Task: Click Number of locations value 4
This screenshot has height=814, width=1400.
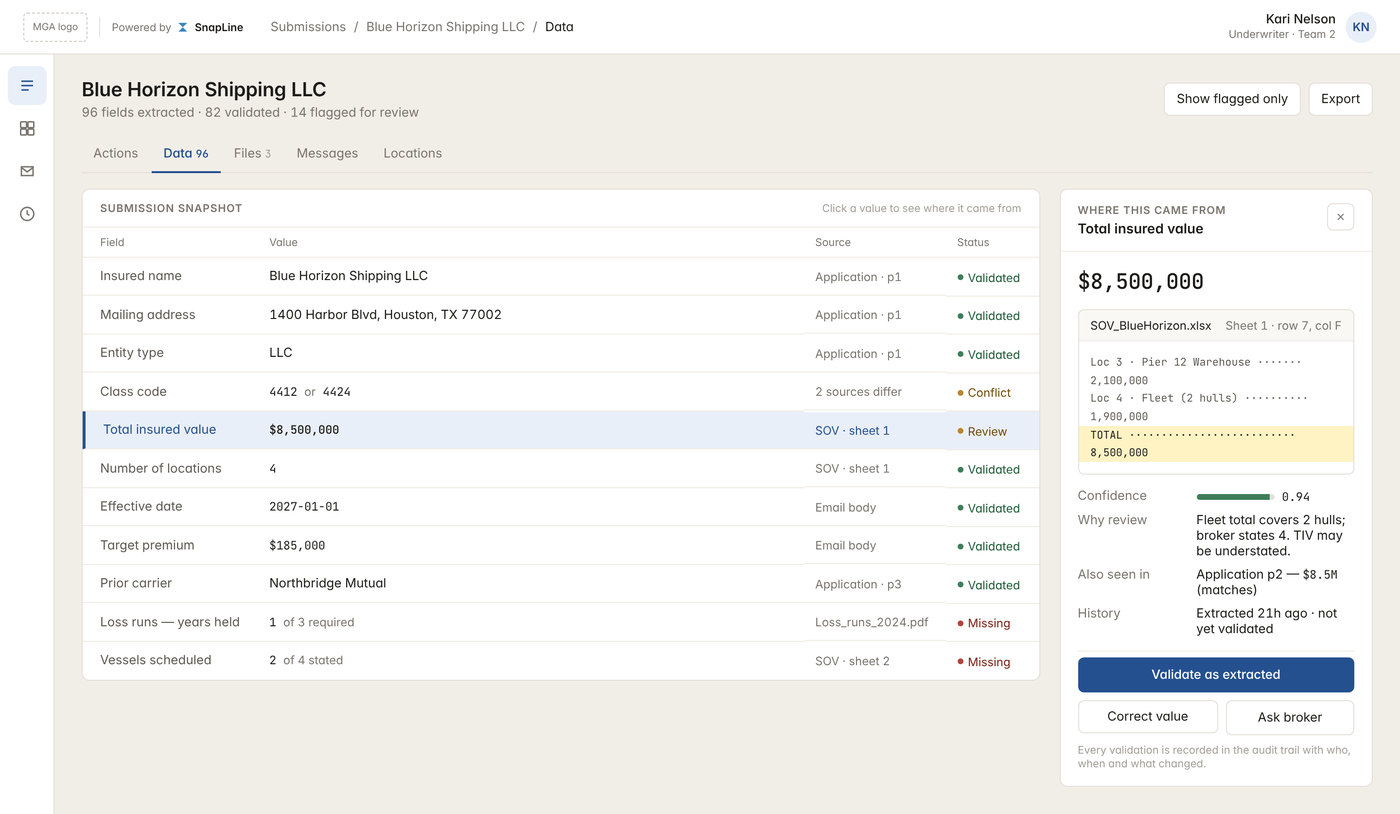Action: click(273, 469)
